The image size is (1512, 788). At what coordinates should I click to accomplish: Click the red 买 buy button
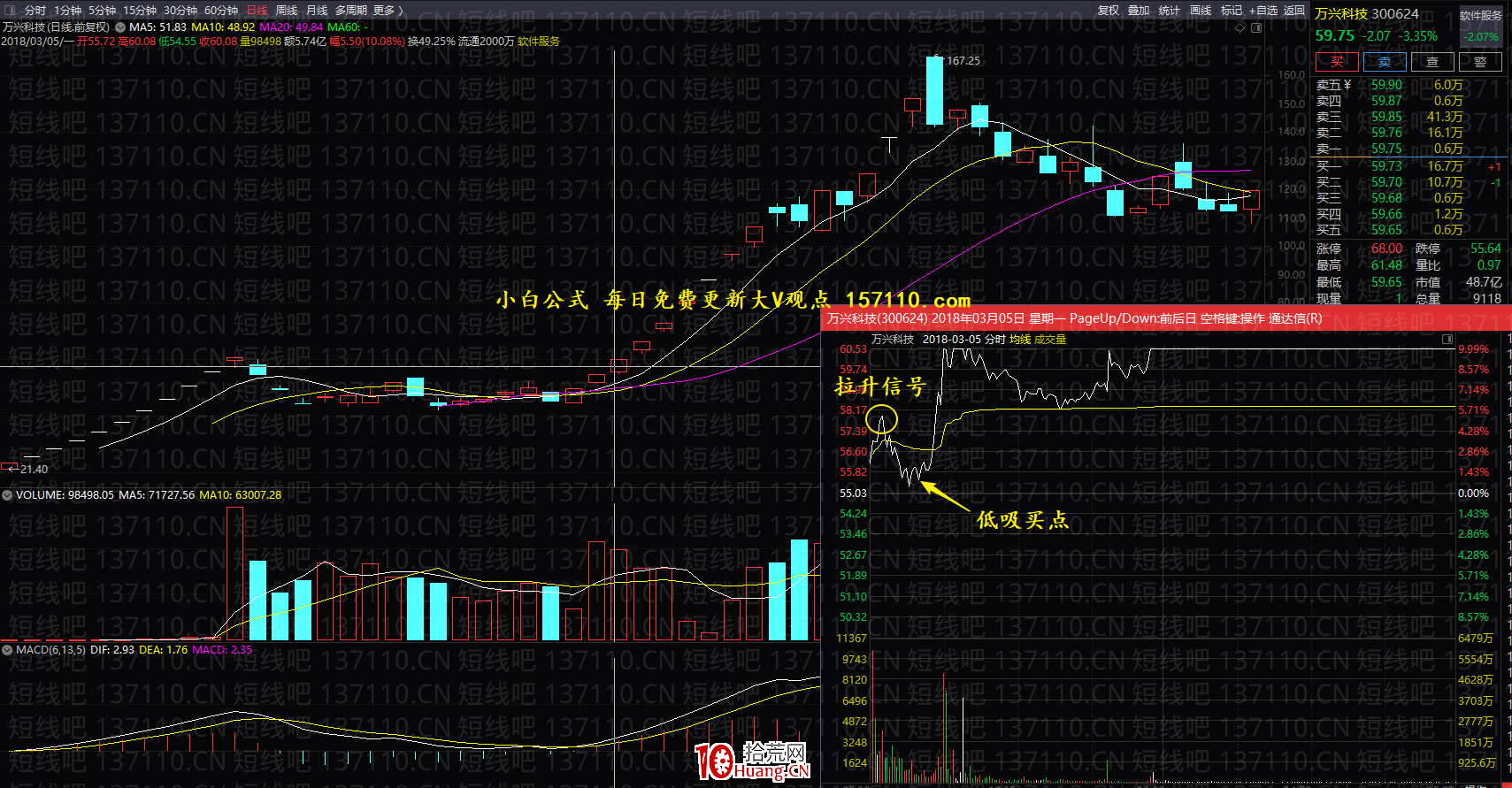tap(1337, 62)
